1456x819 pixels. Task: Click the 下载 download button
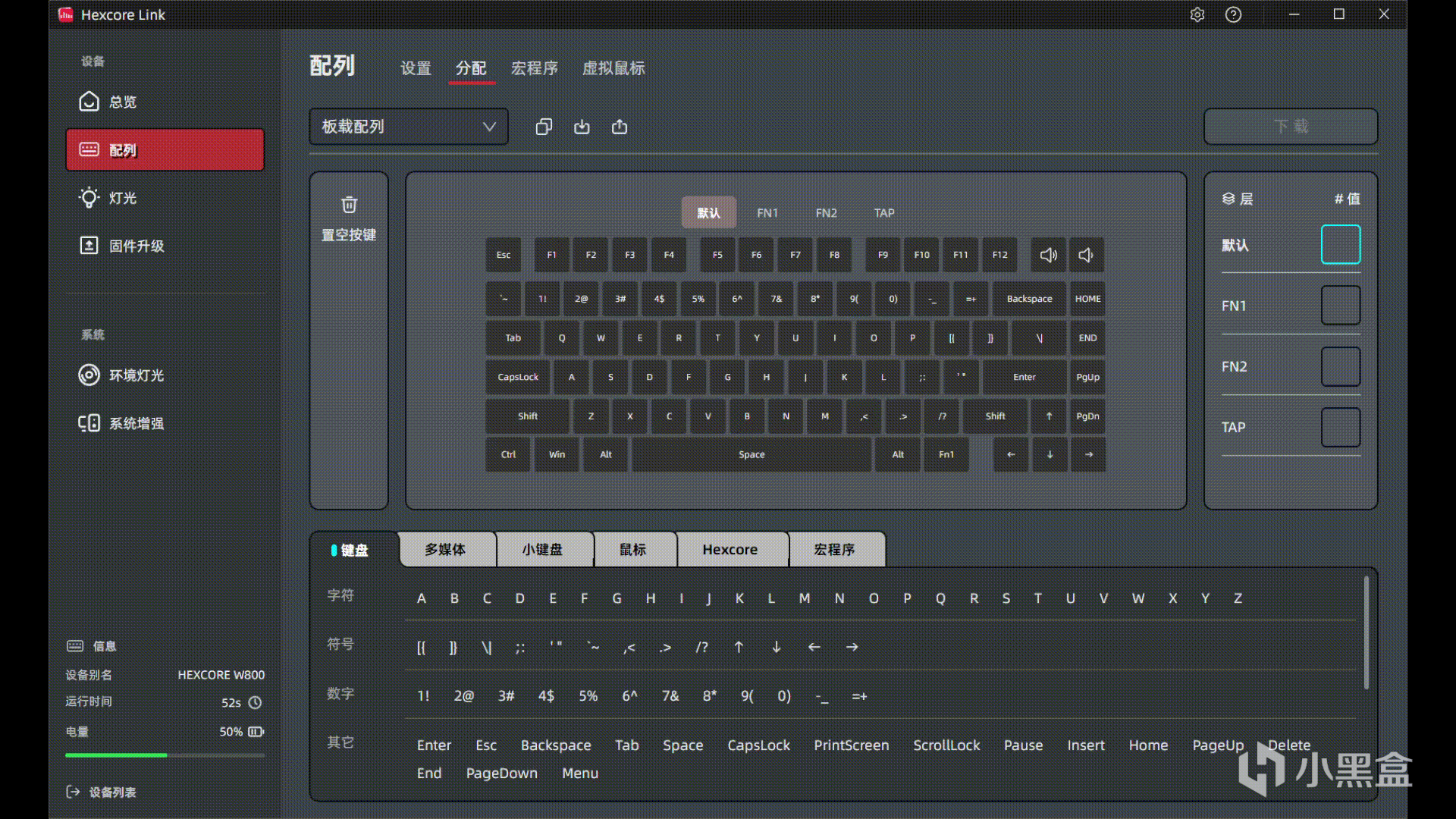1290,127
